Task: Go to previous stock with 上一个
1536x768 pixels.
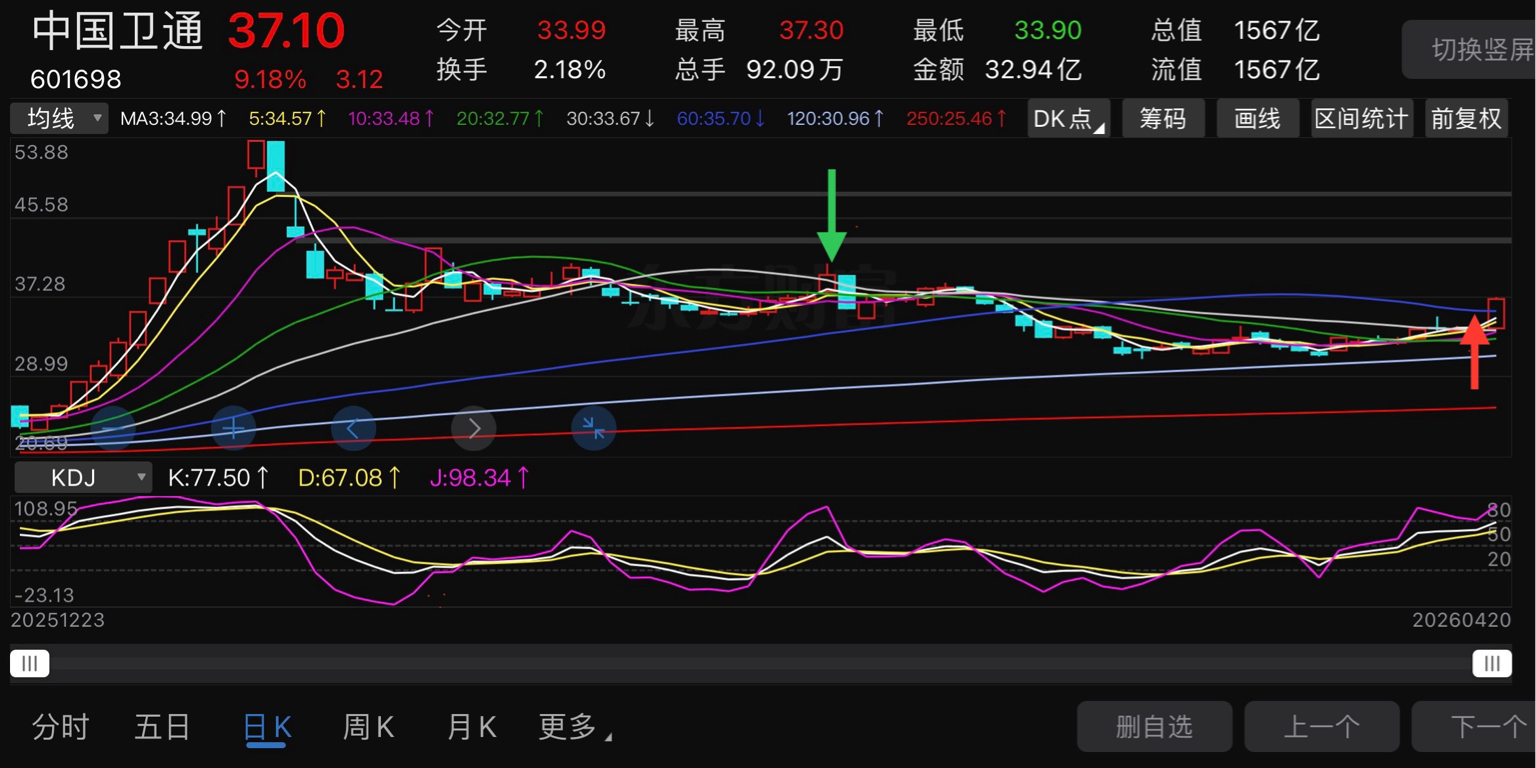Action: point(1321,727)
